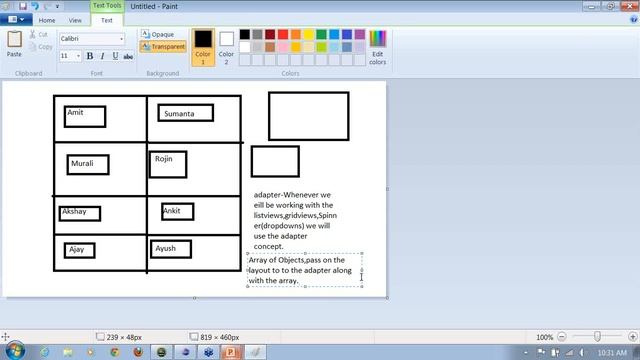Click the Text Tools contextual tab header
Viewport: 640px width, 360px height.
(107, 6)
